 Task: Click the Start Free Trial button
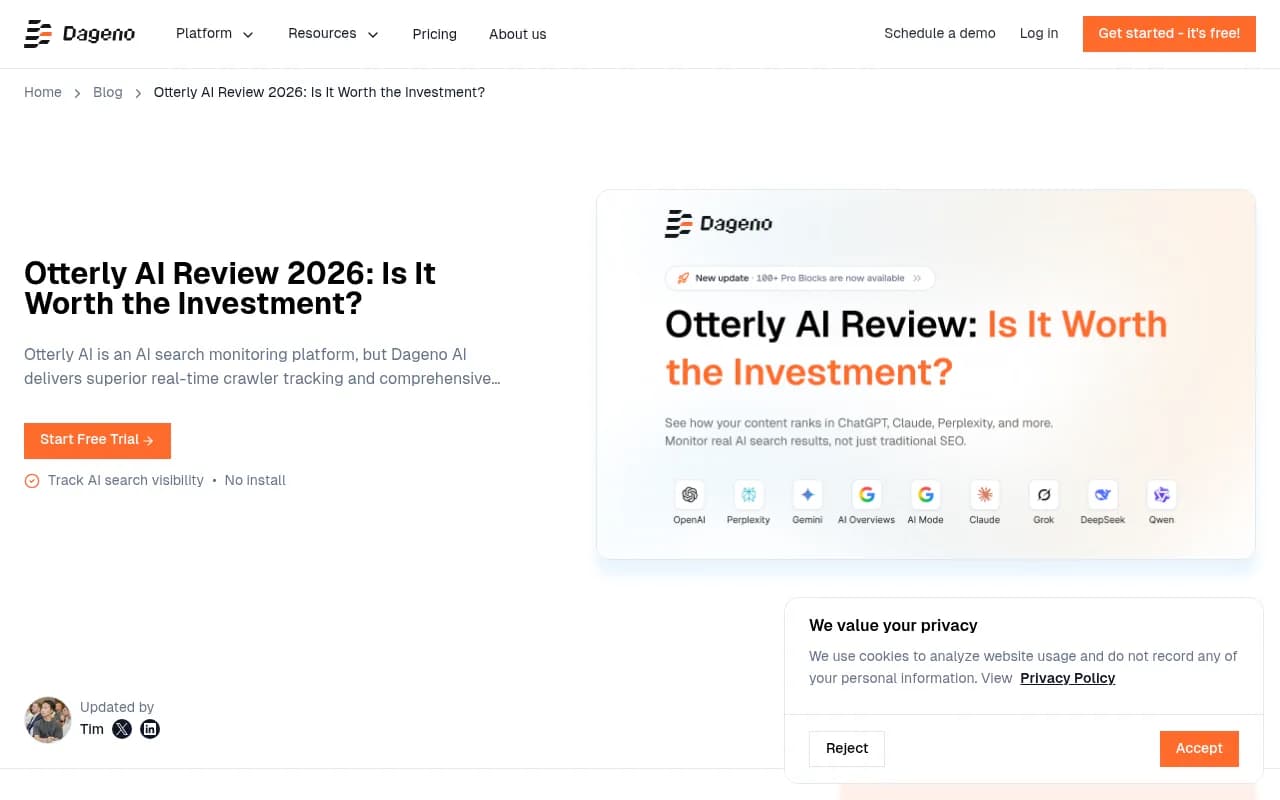pos(97,440)
